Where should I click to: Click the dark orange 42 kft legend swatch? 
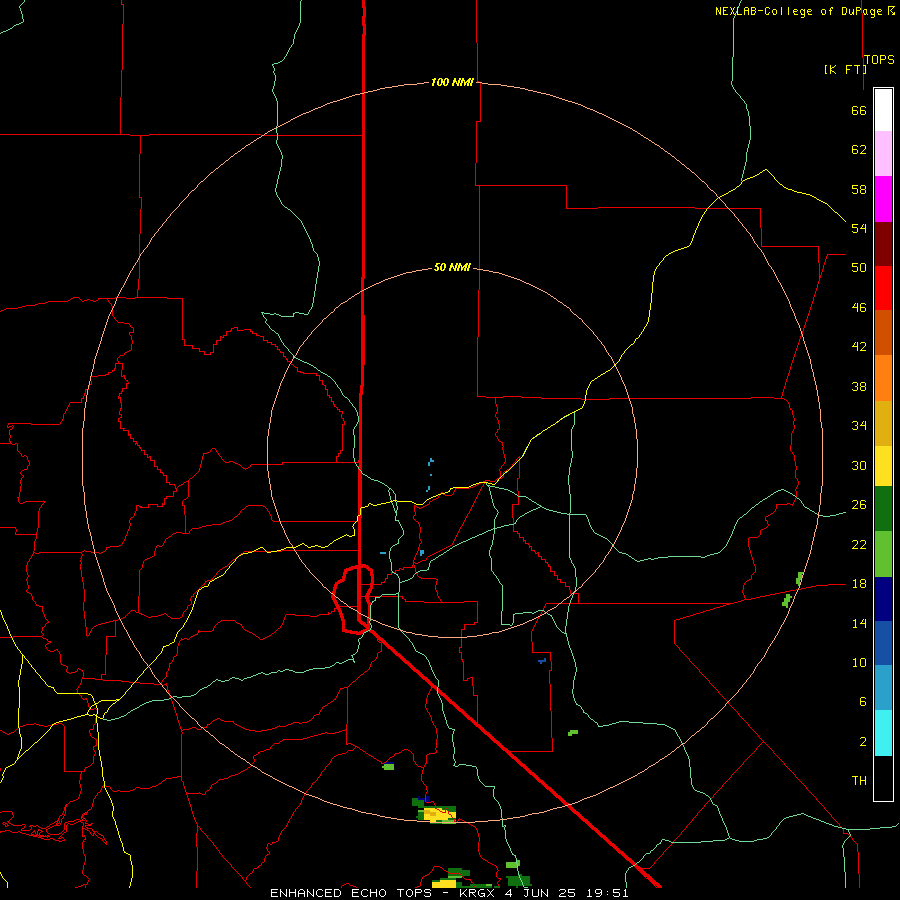coord(883,332)
